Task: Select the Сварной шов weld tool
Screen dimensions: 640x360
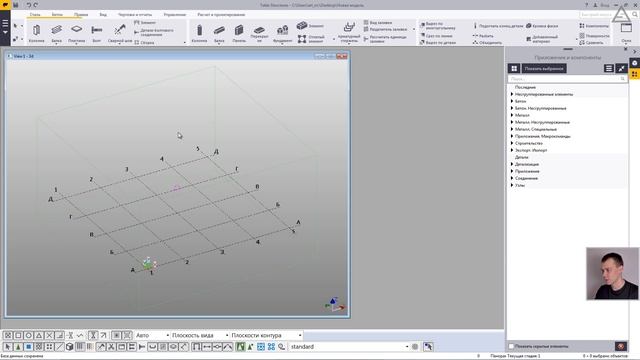Action: (120, 33)
